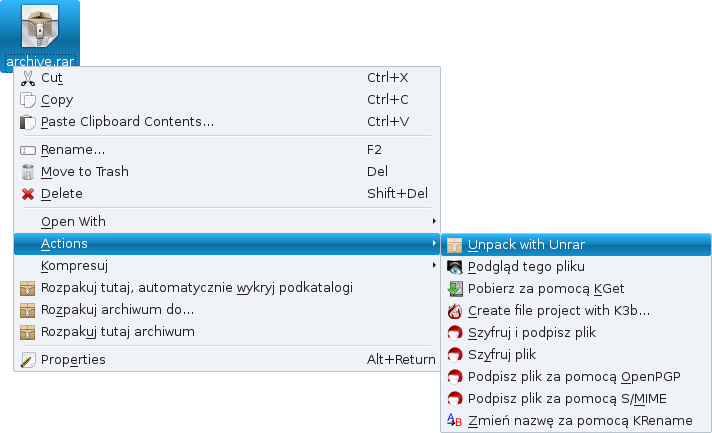
Task: Click the red X Delete icon
Action: point(28,194)
